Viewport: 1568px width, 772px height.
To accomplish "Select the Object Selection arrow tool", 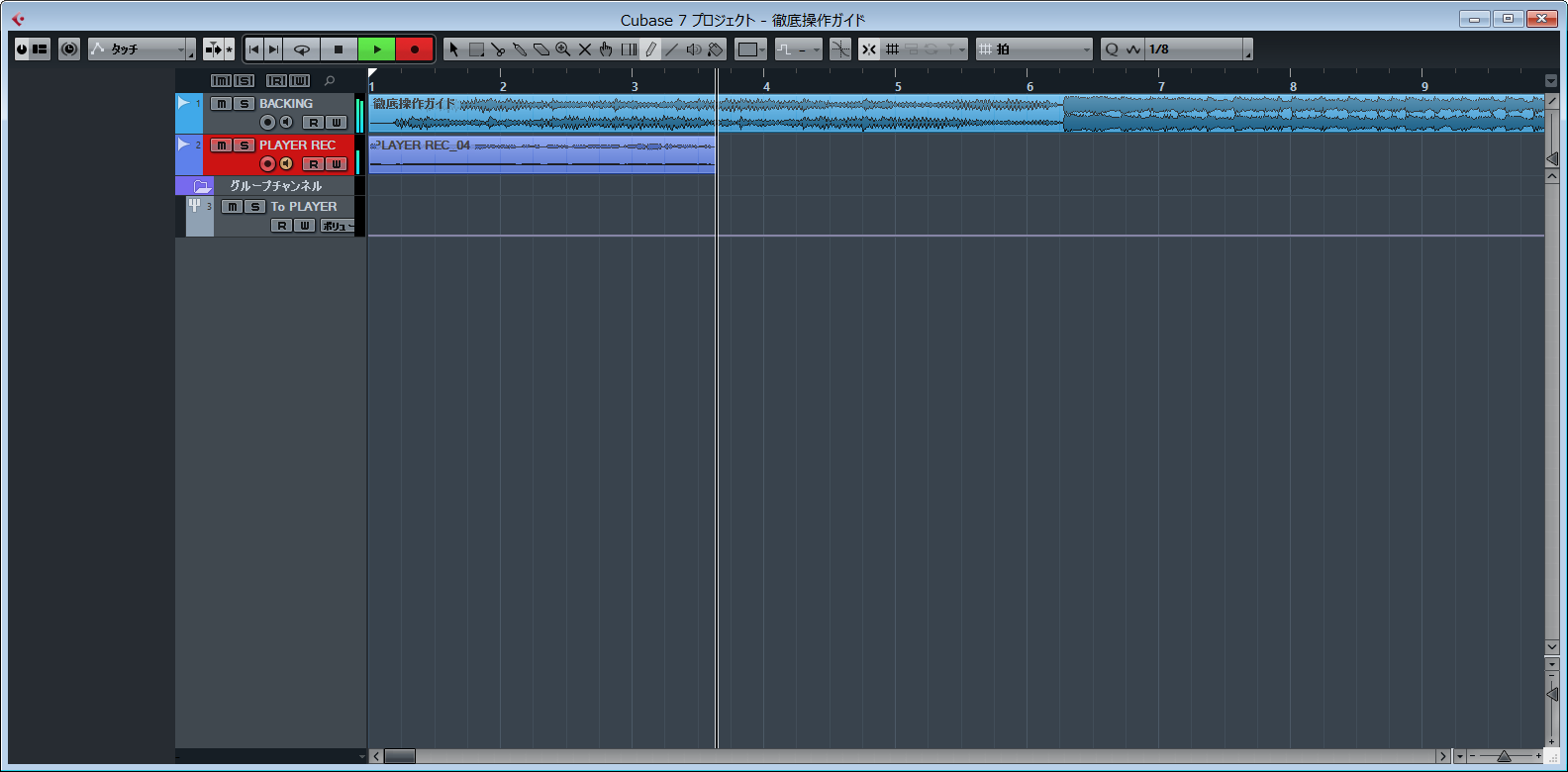I will click(x=453, y=49).
